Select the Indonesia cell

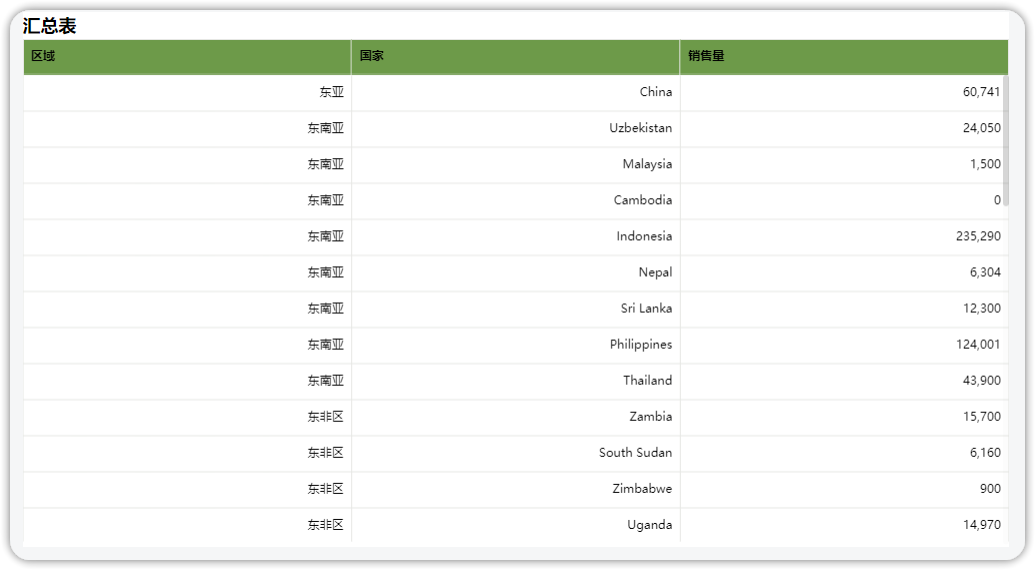[516, 237]
